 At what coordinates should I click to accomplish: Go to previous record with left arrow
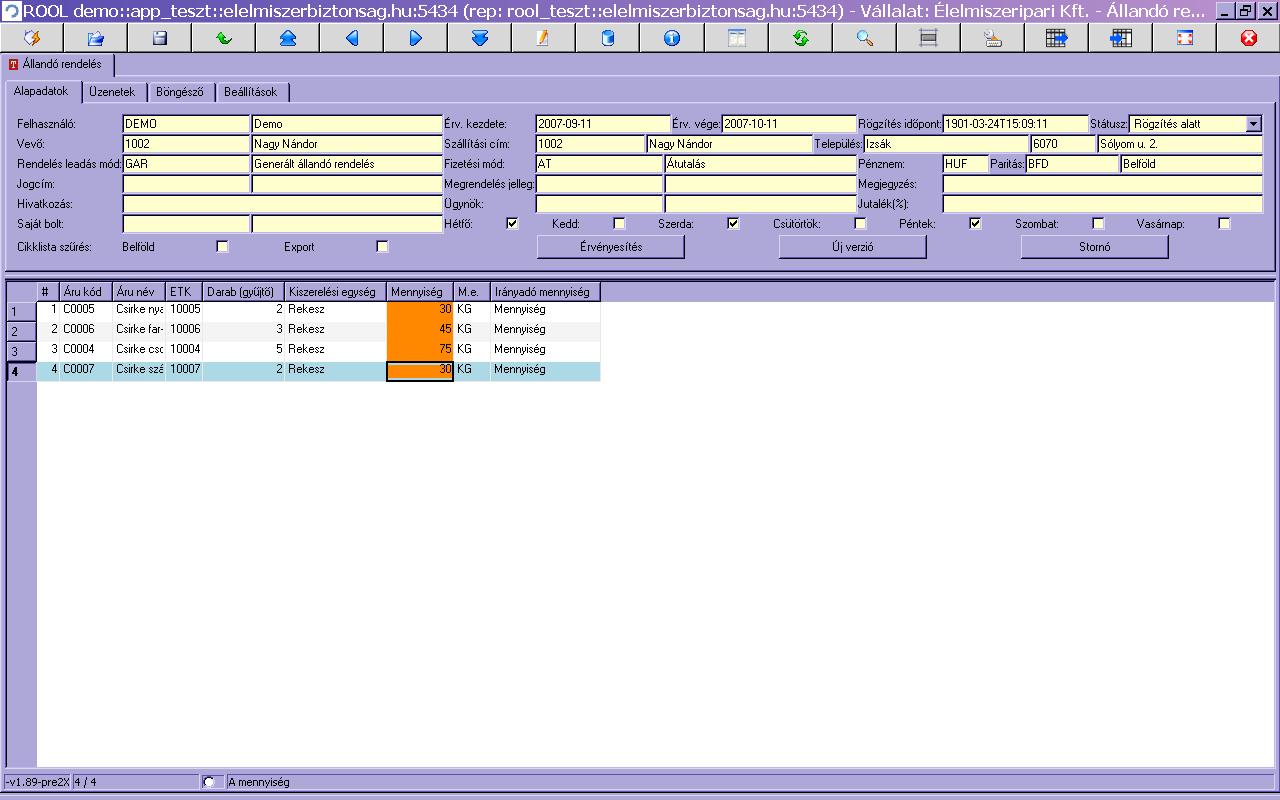click(x=352, y=38)
